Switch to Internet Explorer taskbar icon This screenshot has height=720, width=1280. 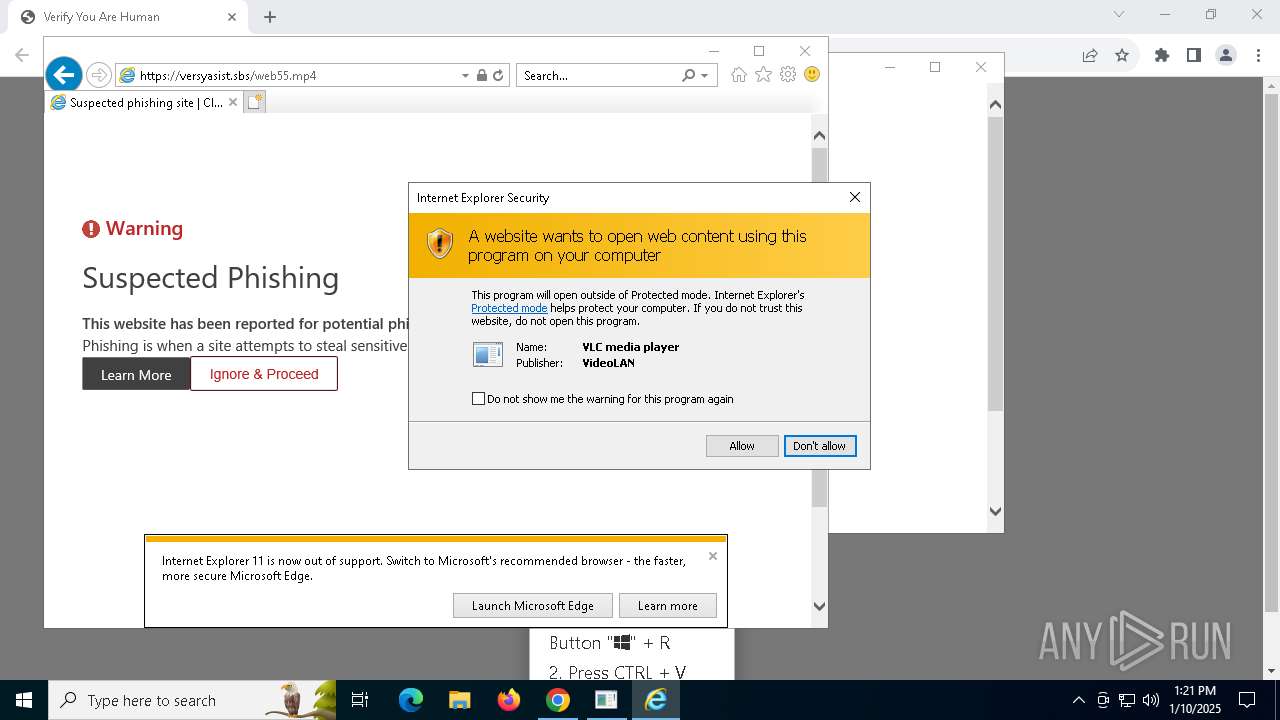click(x=656, y=700)
